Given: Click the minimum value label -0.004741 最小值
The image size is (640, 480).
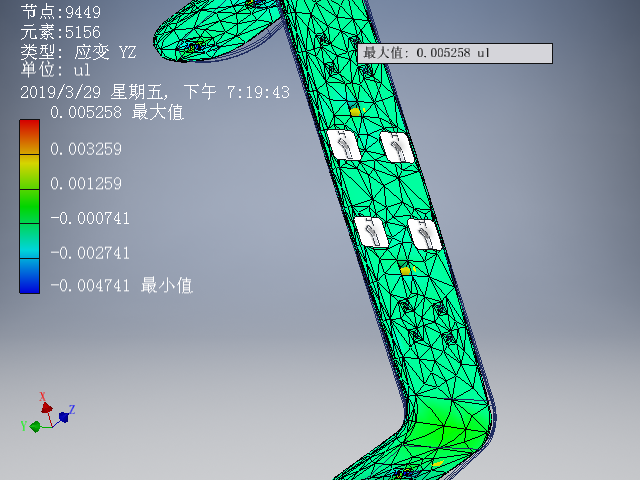Looking at the screenshot, I should click(x=121, y=285).
